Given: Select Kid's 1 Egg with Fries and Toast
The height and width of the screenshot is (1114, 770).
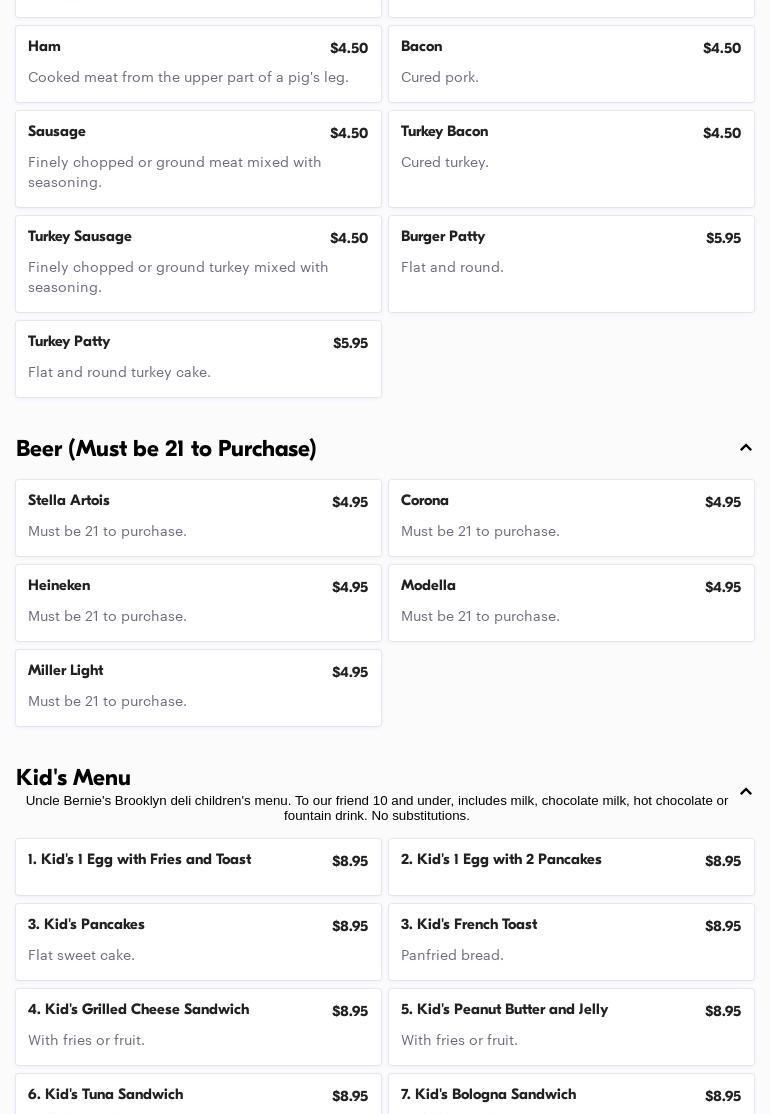Looking at the screenshot, I should click(198, 866).
